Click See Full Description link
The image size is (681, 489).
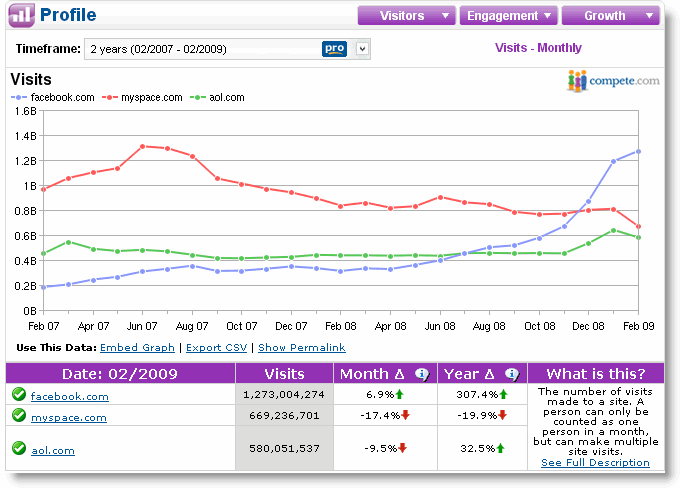coord(595,463)
